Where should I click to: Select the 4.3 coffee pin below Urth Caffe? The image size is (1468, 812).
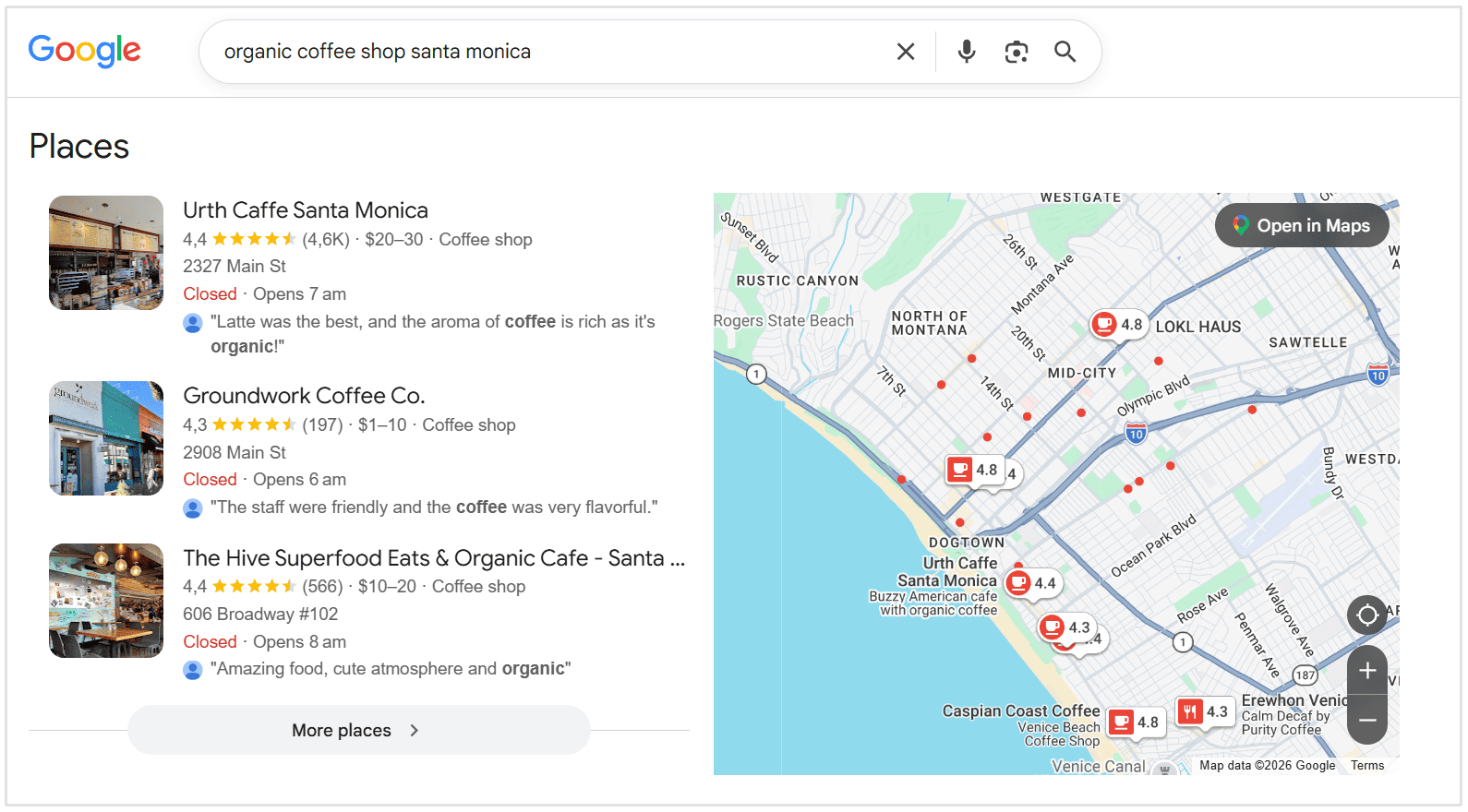click(1066, 627)
